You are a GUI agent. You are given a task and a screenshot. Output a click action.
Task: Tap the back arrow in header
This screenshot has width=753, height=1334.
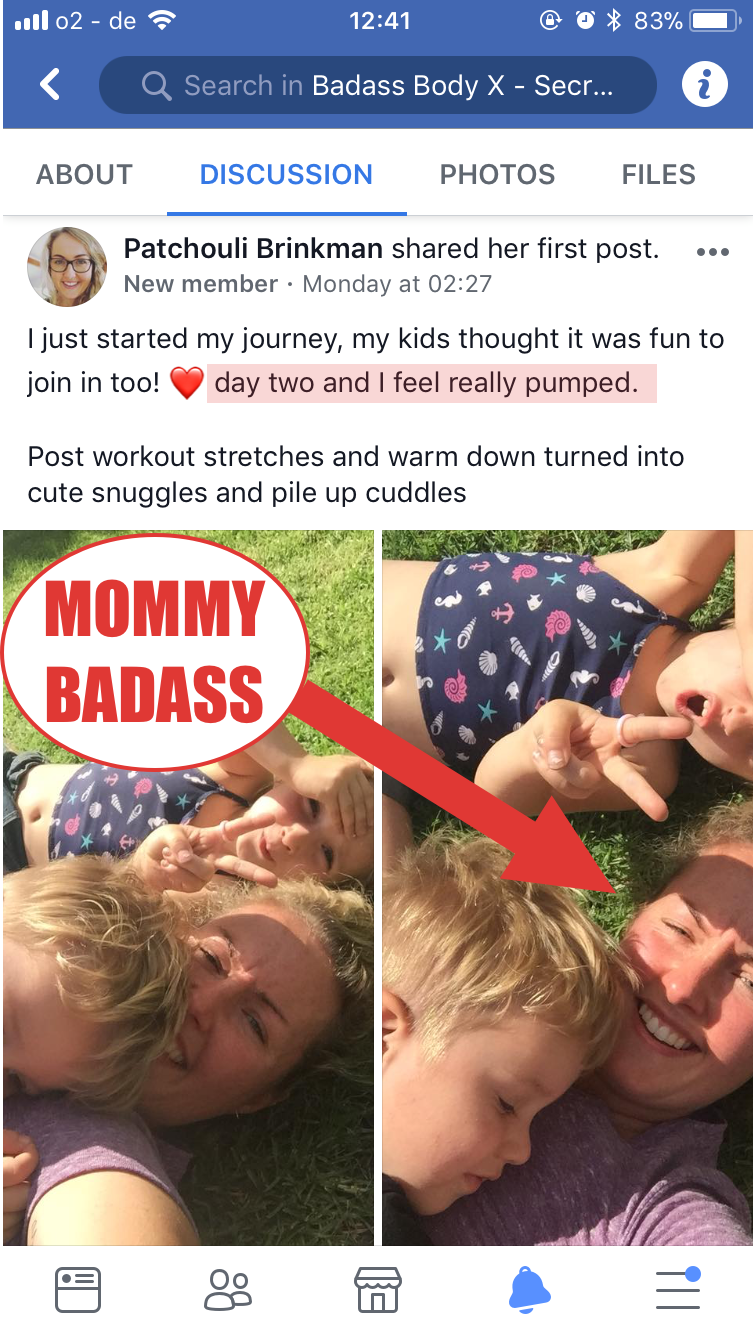point(50,85)
